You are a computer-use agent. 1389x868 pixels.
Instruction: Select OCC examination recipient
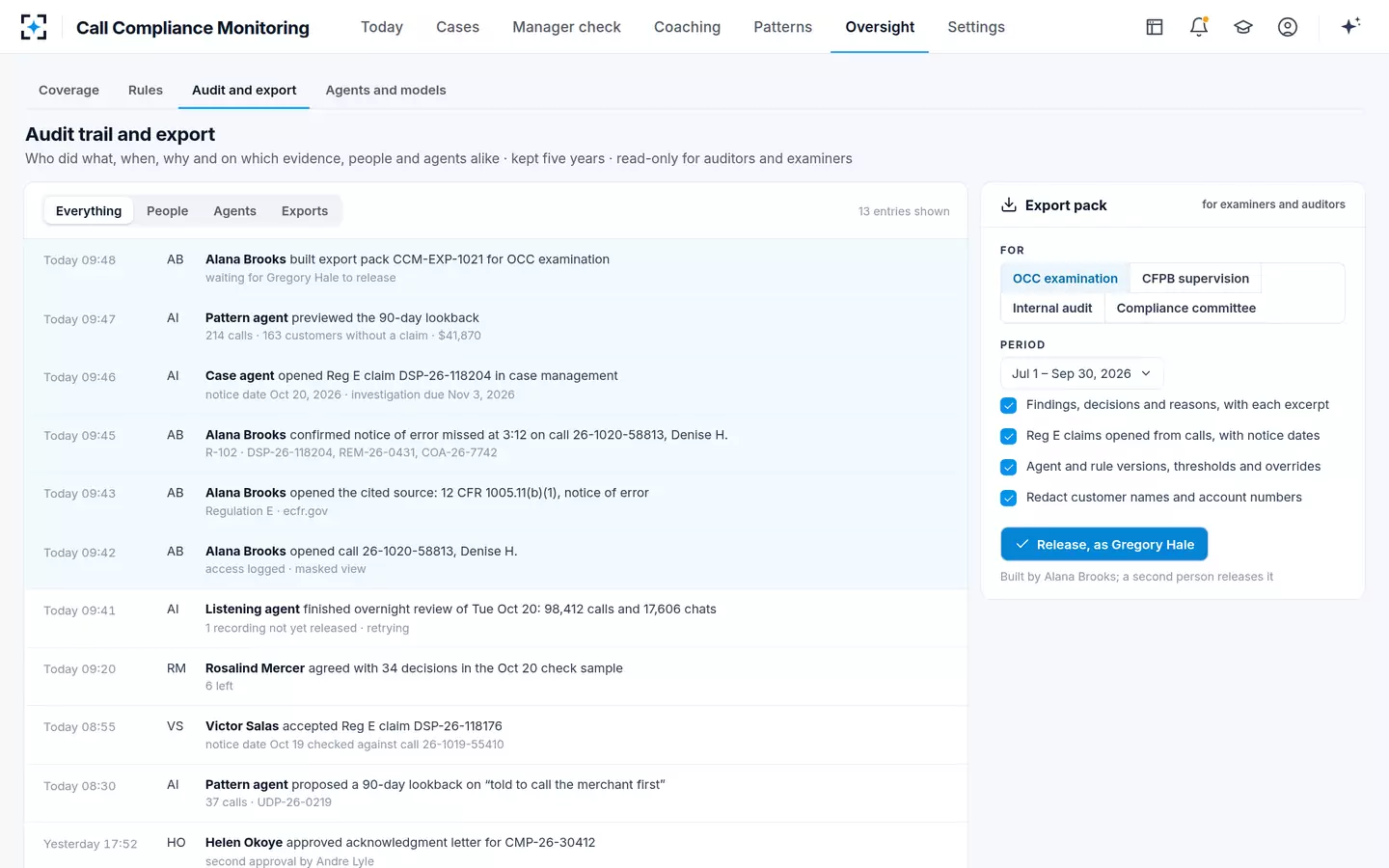1065,279
